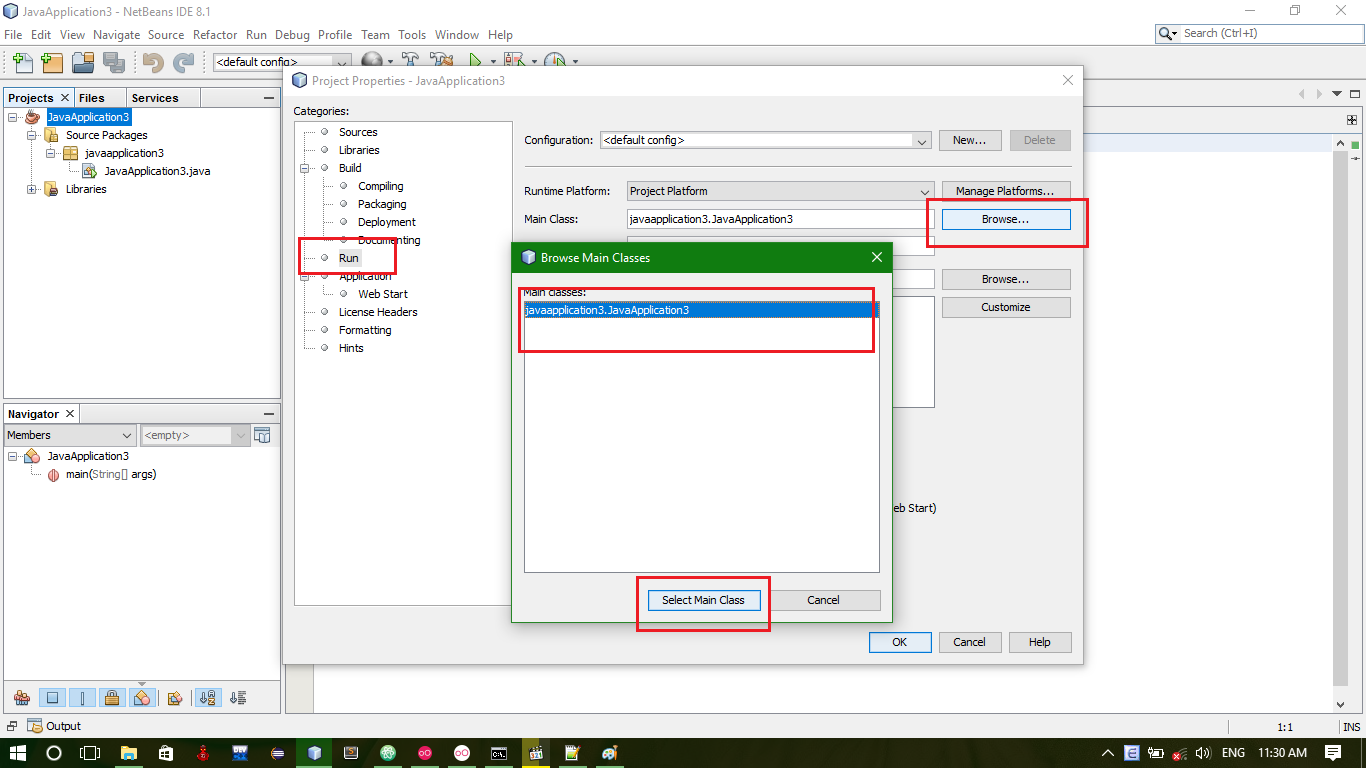Click the Build Project hammer icon
Image resolution: width=1366 pixels, height=768 pixels.
pyautogui.click(x=408, y=61)
